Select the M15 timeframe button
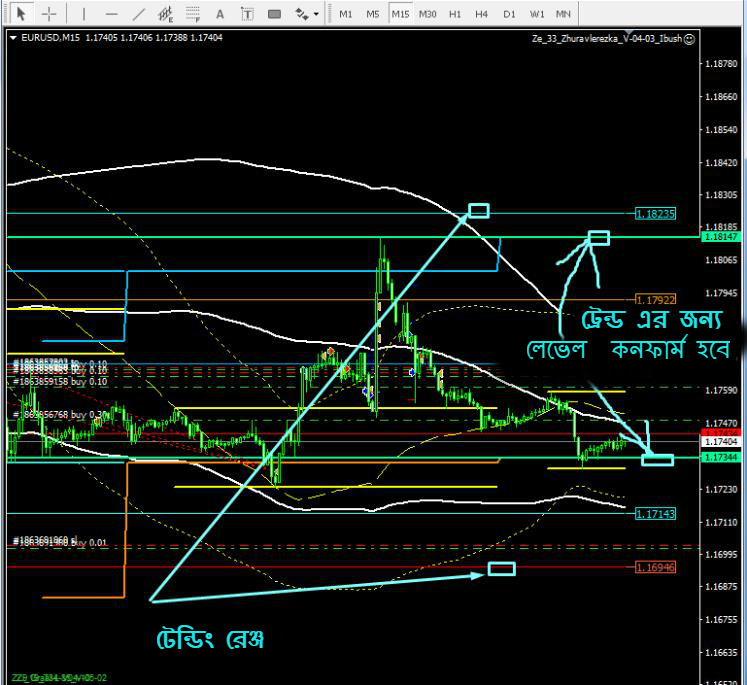The image size is (747, 685). coord(400,14)
